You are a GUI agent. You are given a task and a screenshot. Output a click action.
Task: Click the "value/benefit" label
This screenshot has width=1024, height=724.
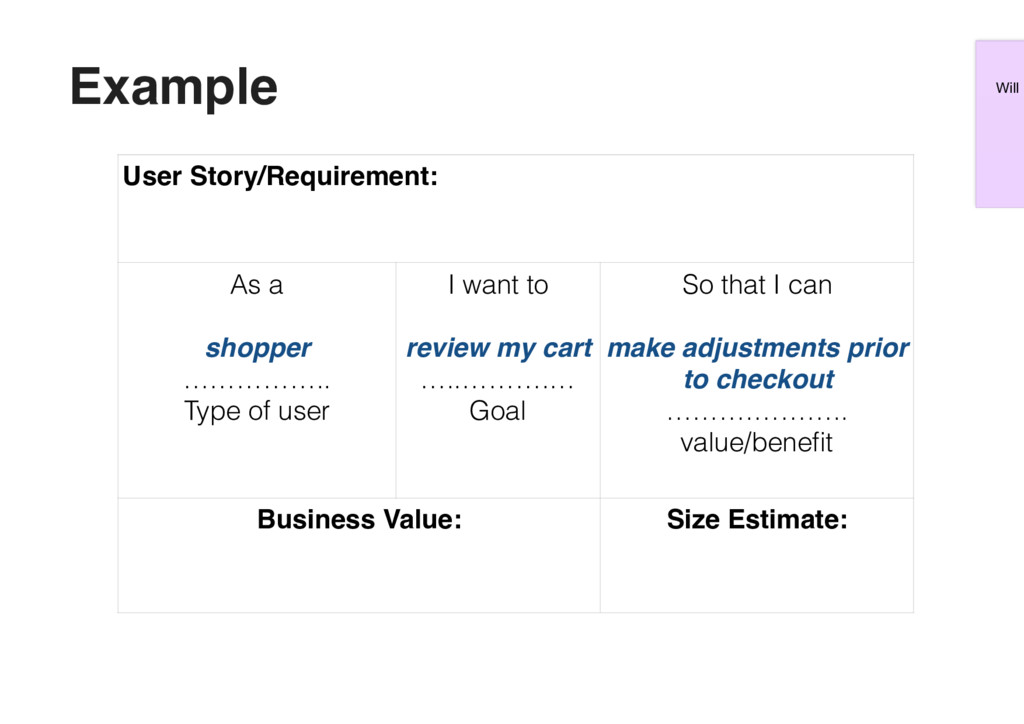pos(756,442)
